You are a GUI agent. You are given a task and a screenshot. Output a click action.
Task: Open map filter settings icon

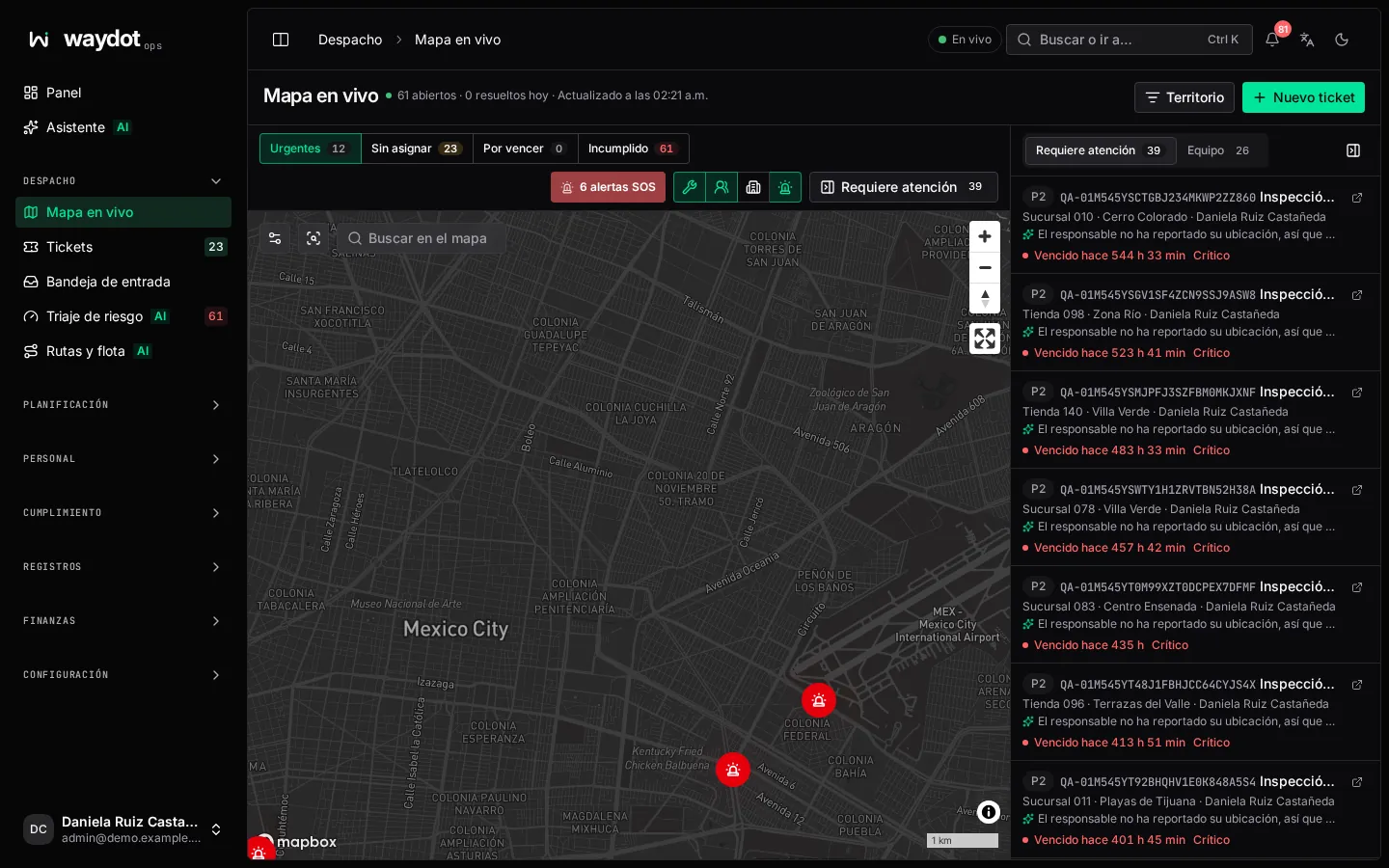click(275, 238)
